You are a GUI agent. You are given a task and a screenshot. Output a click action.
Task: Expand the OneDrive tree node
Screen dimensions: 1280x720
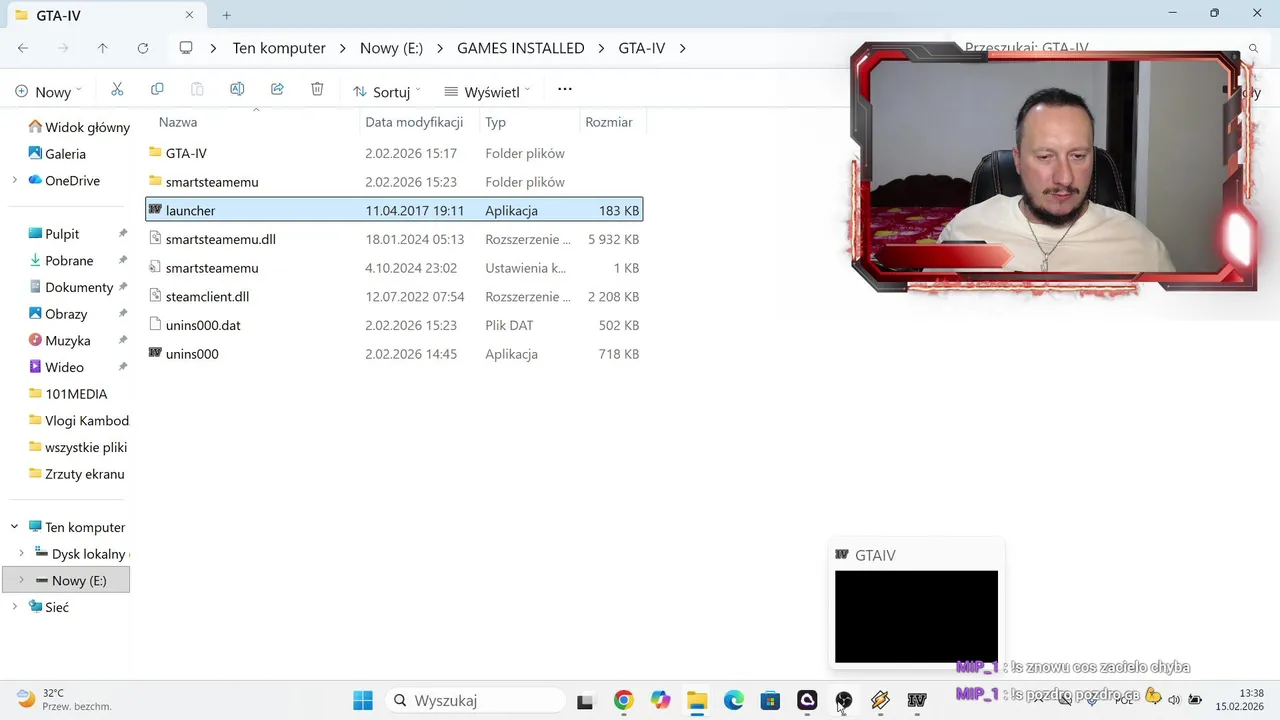point(14,181)
